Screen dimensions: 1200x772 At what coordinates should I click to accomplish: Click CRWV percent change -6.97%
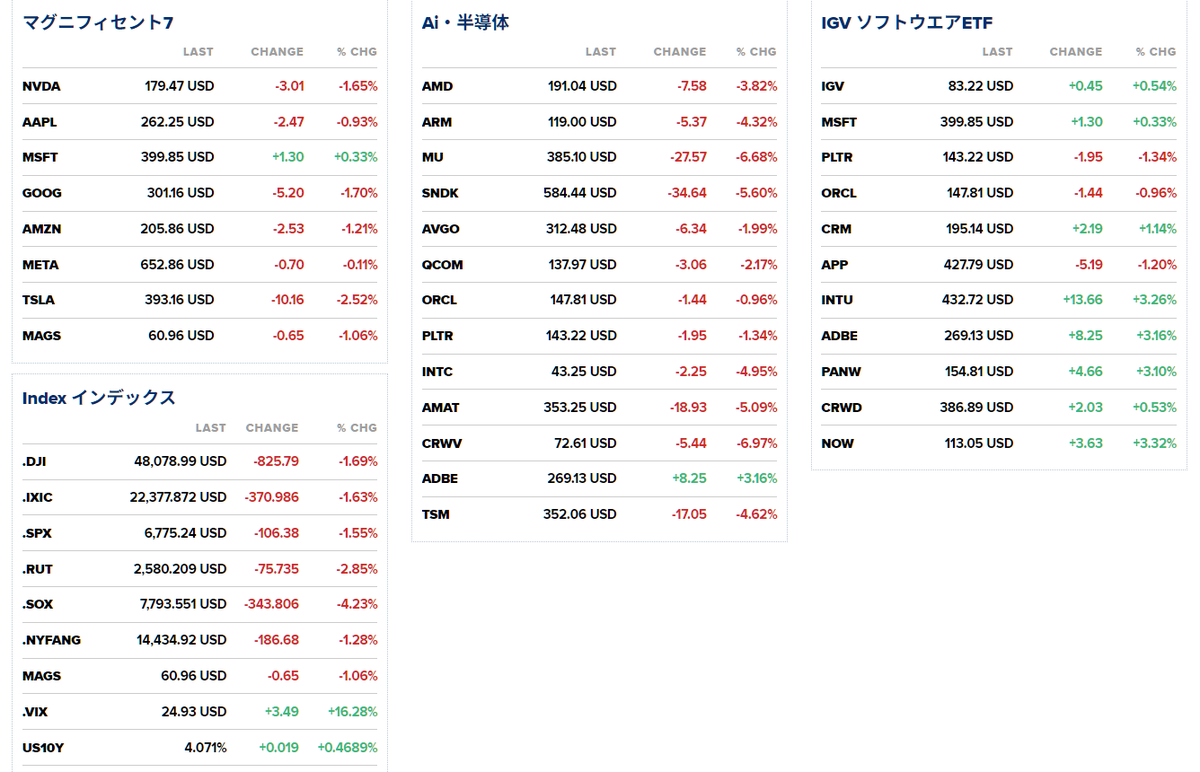[757, 443]
